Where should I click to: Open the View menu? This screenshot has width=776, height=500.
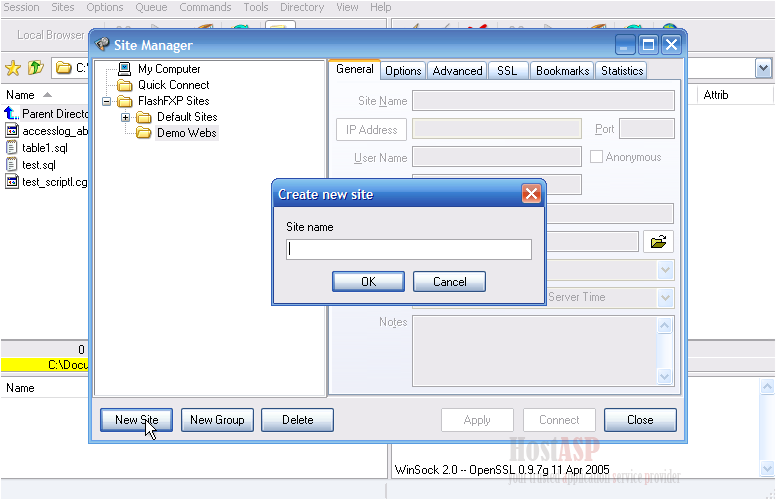[347, 7]
